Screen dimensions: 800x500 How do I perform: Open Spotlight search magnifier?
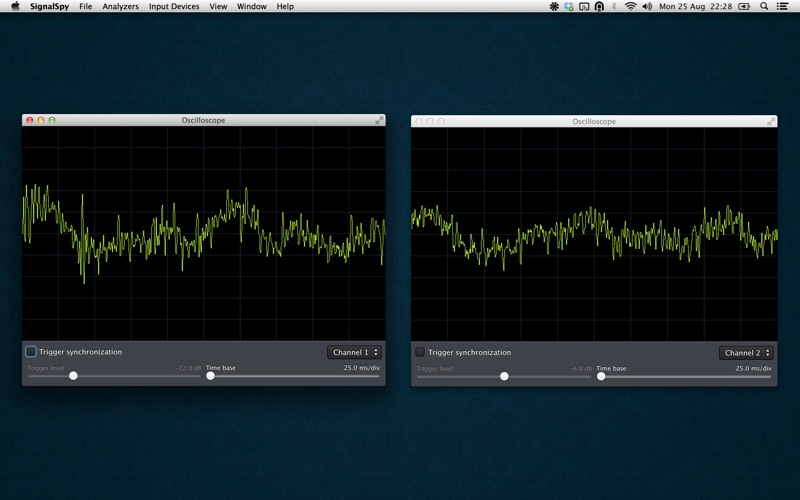pyautogui.click(x=765, y=6)
